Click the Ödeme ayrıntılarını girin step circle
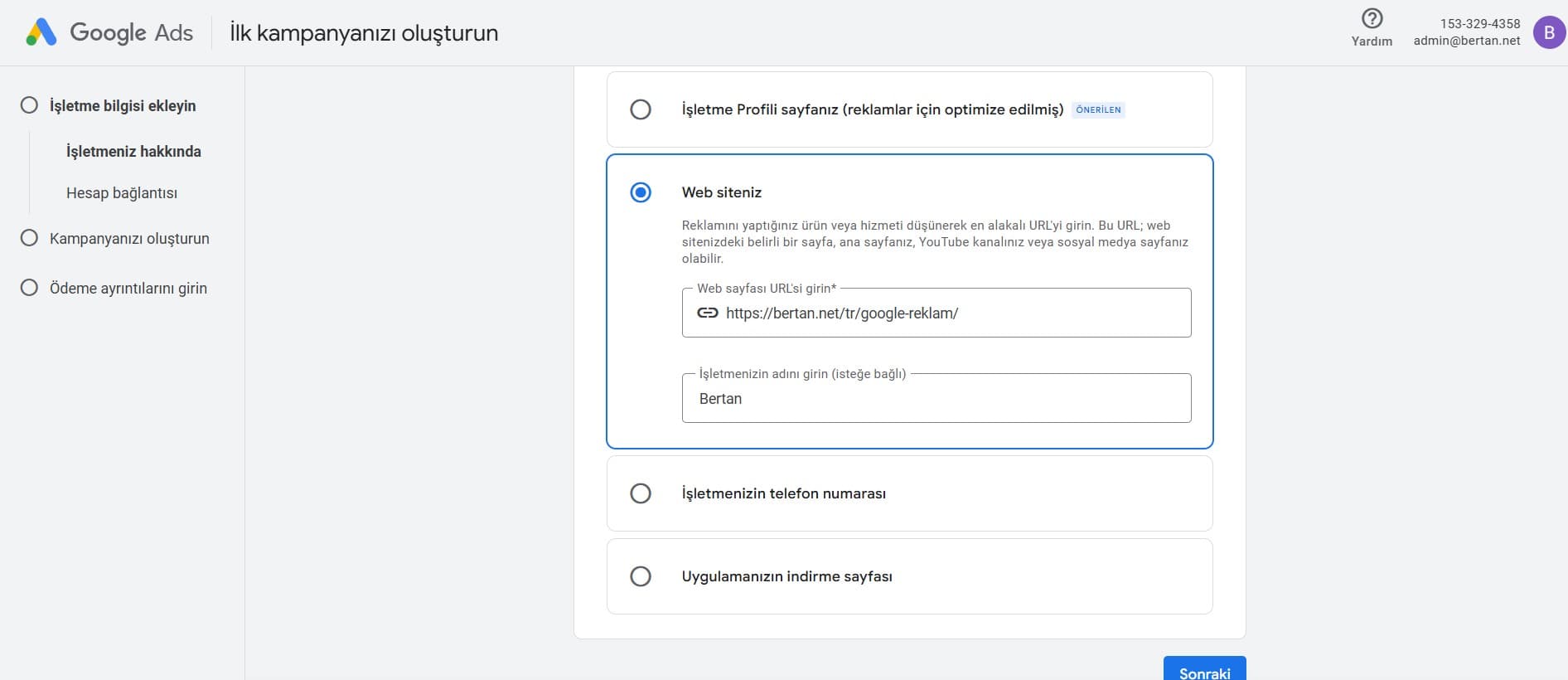Image resolution: width=1568 pixels, height=680 pixels. tap(29, 288)
